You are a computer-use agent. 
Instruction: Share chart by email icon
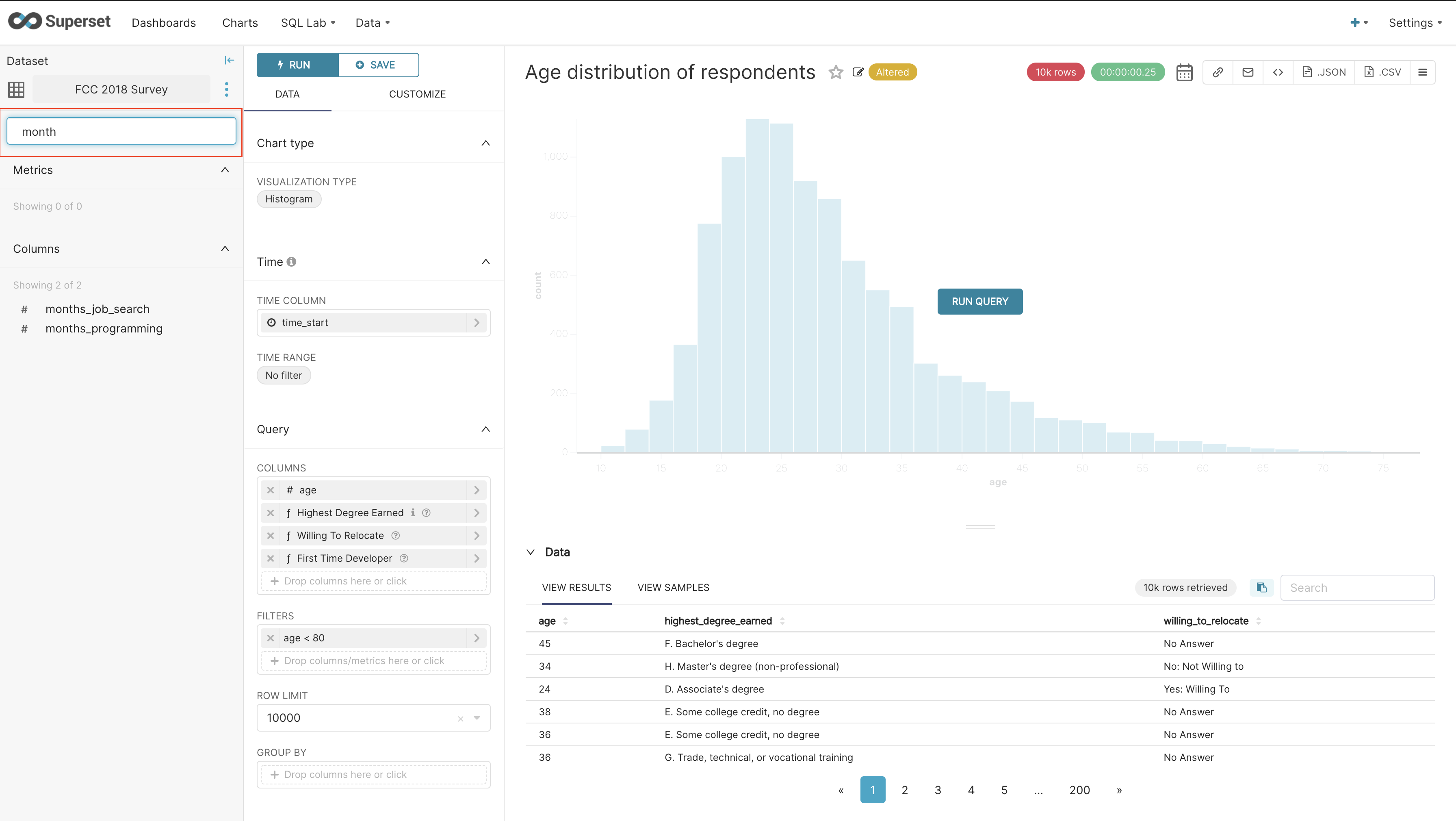pos(1248,72)
